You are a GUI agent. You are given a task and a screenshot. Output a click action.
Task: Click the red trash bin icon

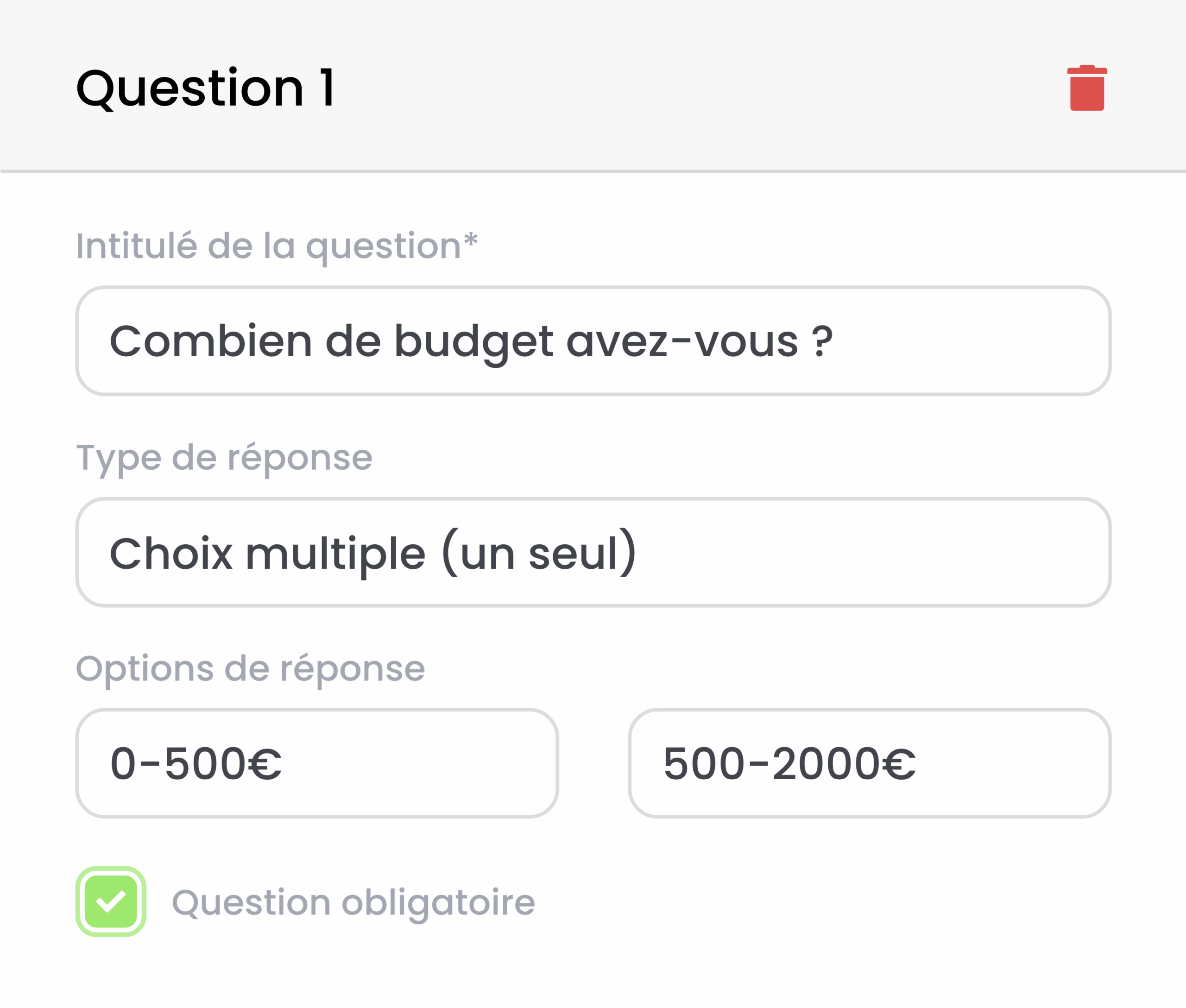tap(1086, 88)
